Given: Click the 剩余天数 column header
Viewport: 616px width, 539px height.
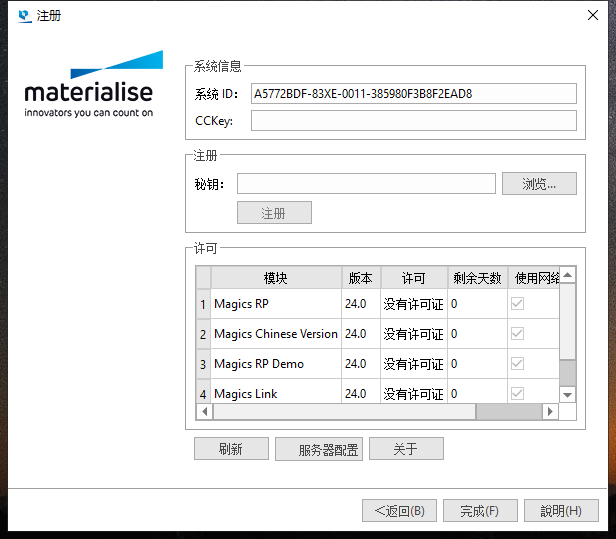Looking at the screenshot, I should [476, 278].
